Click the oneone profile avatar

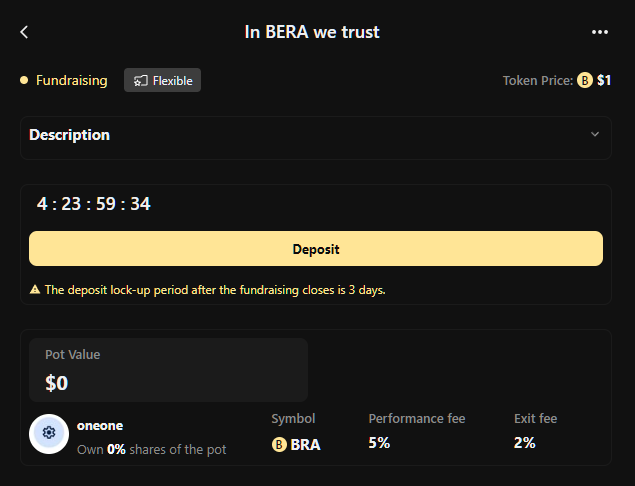49,433
